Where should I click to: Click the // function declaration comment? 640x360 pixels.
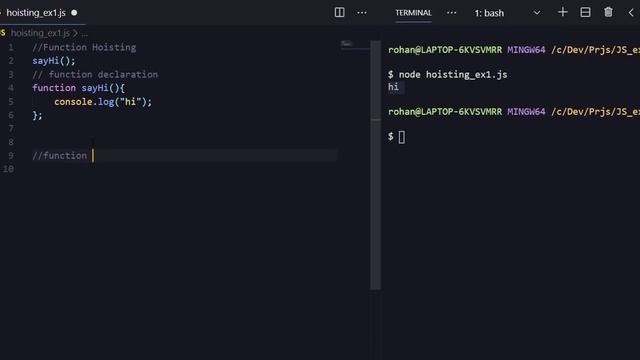click(95, 74)
